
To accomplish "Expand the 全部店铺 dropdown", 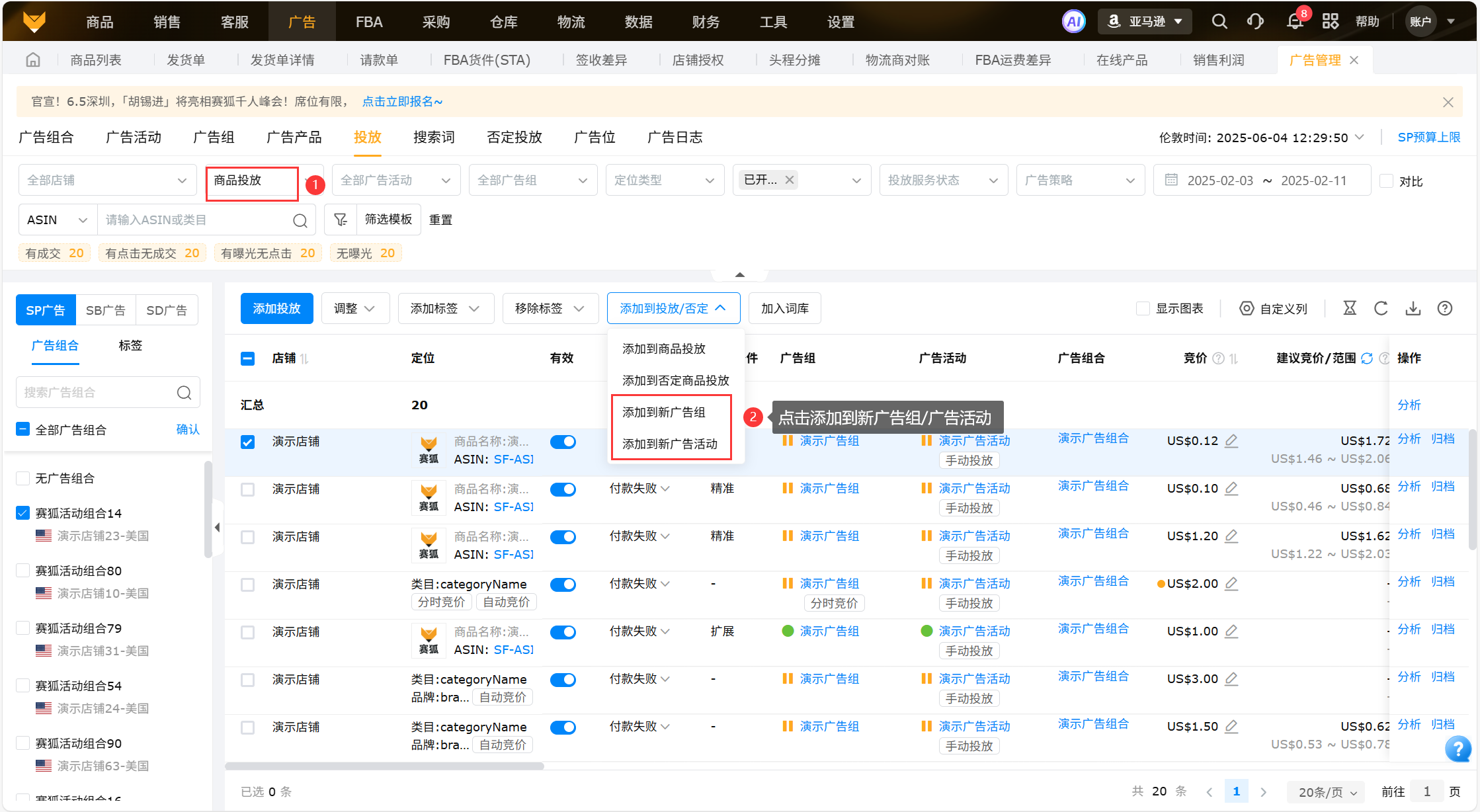I will click(x=107, y=181).
